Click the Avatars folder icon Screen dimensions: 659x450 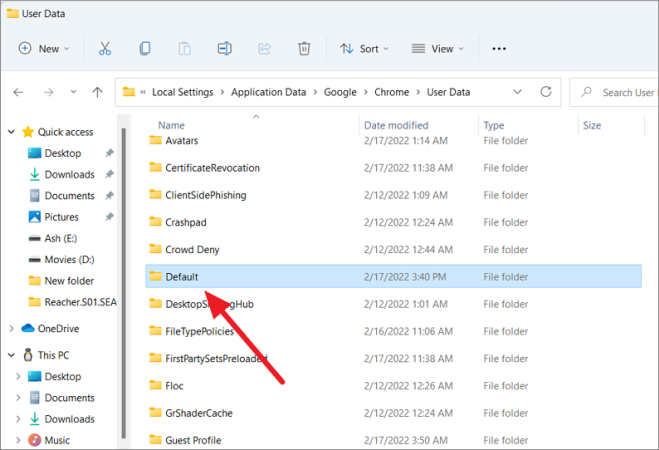[x=156, y=140]
